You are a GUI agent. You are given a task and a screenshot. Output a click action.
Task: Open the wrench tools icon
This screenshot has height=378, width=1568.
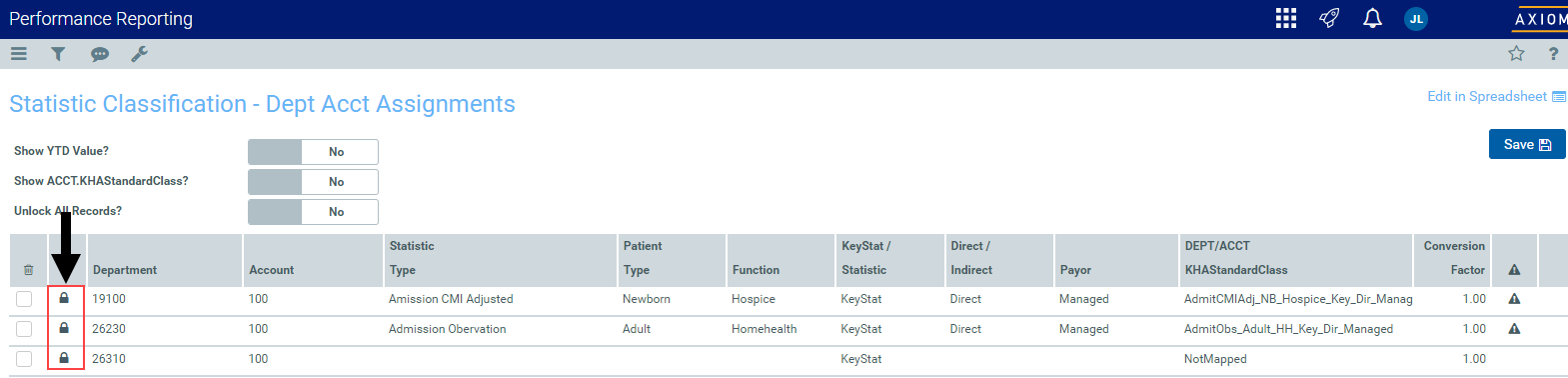click(139, 54)
